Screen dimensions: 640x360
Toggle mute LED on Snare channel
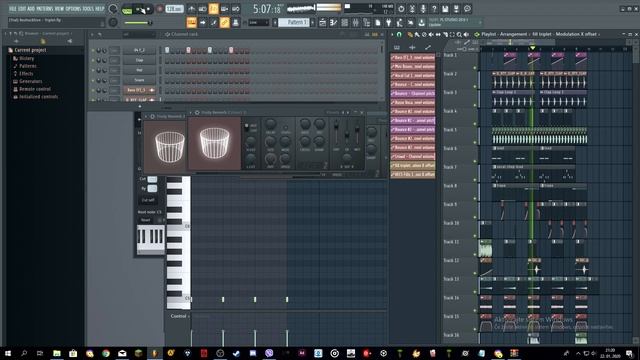93,80
